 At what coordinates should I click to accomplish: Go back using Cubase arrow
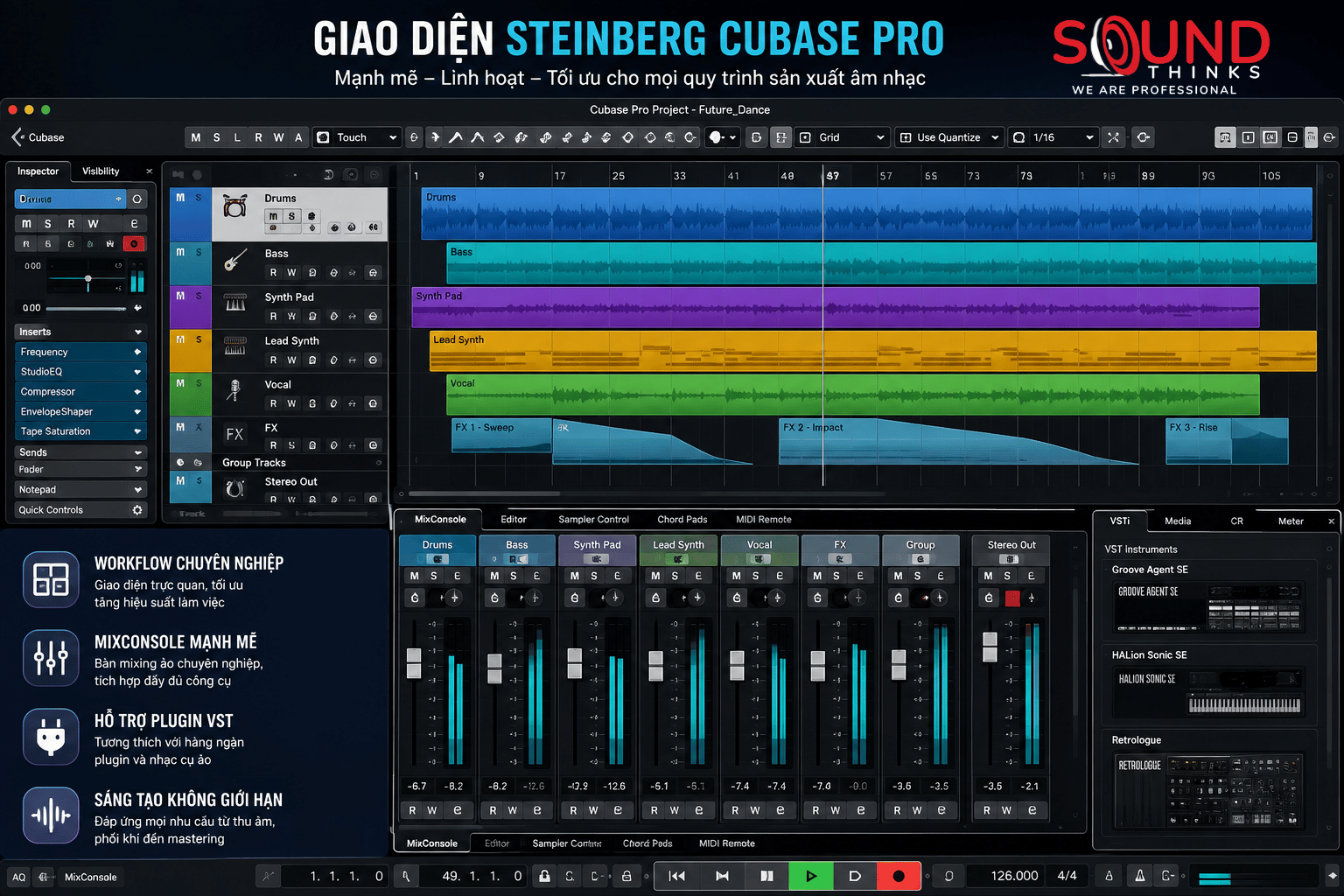[17, 137]
